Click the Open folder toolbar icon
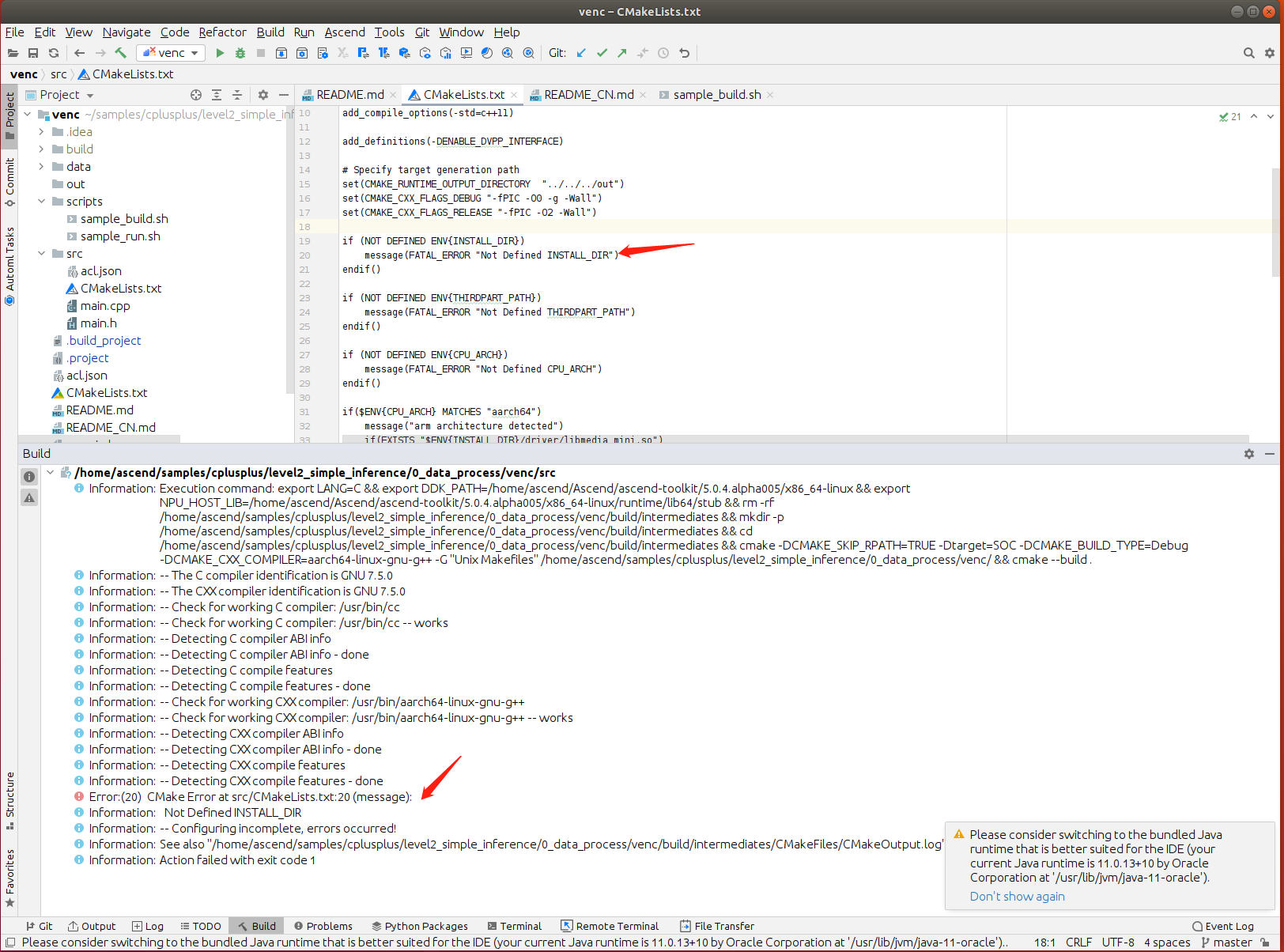The height and width of the screenshot is (952, 1284). tap(13, 53)
